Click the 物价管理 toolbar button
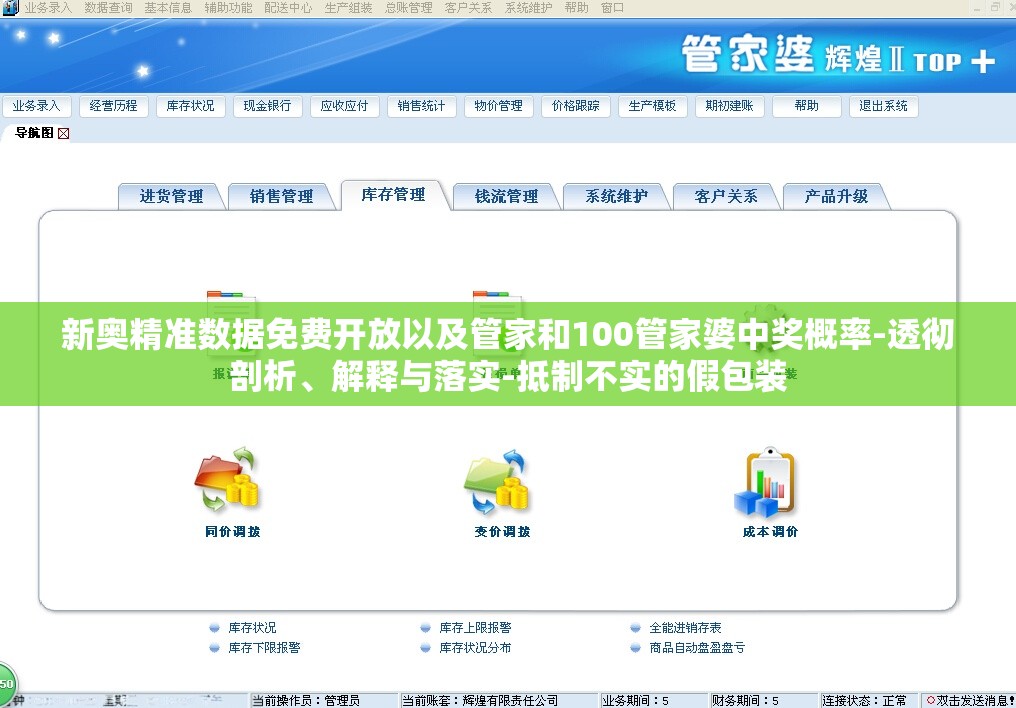 [x=498, y=106]
